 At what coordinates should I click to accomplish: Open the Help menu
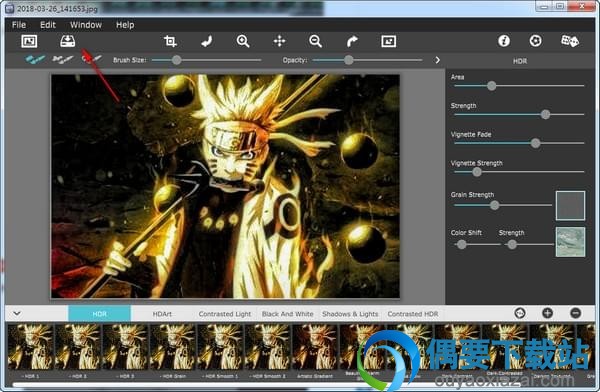(125, 25)
